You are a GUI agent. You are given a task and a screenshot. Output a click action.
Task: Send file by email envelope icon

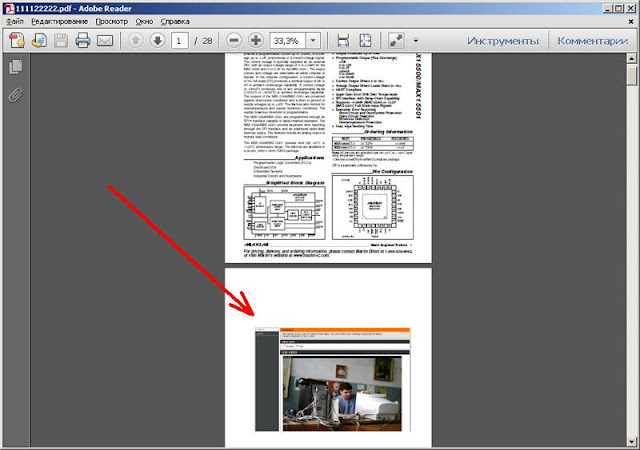click(105, 40)
